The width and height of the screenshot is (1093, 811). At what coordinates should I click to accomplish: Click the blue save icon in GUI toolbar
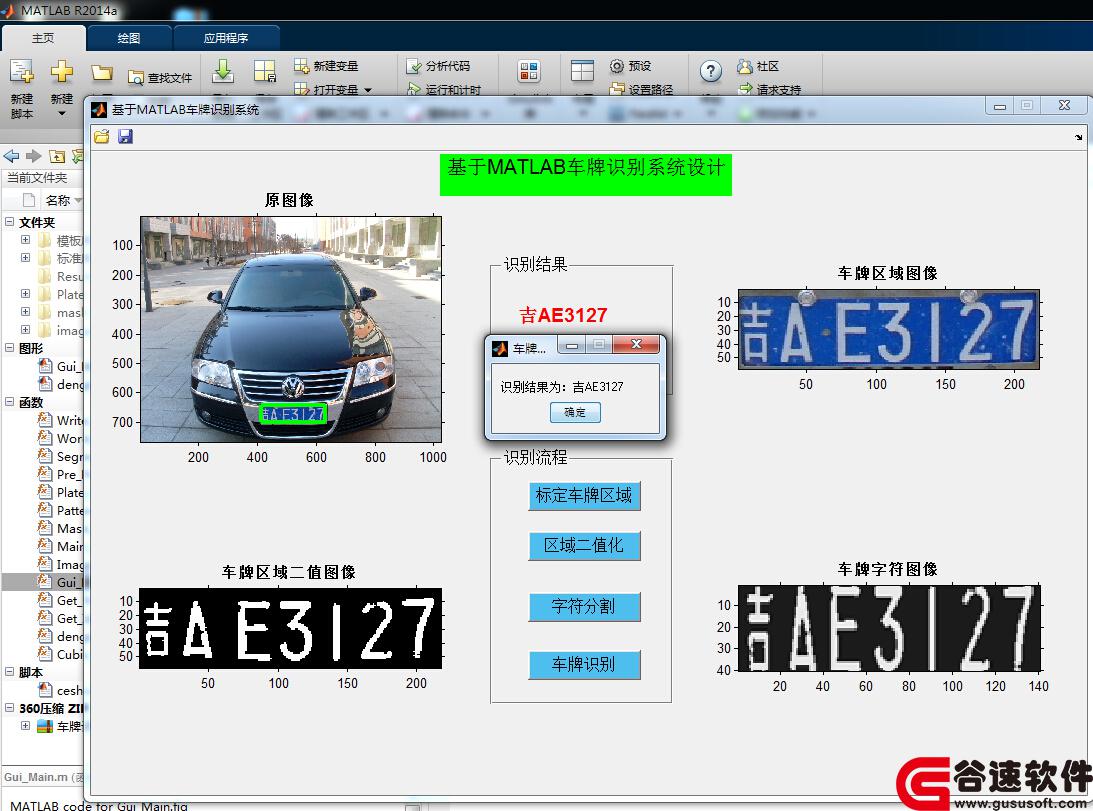click(125, 137)
